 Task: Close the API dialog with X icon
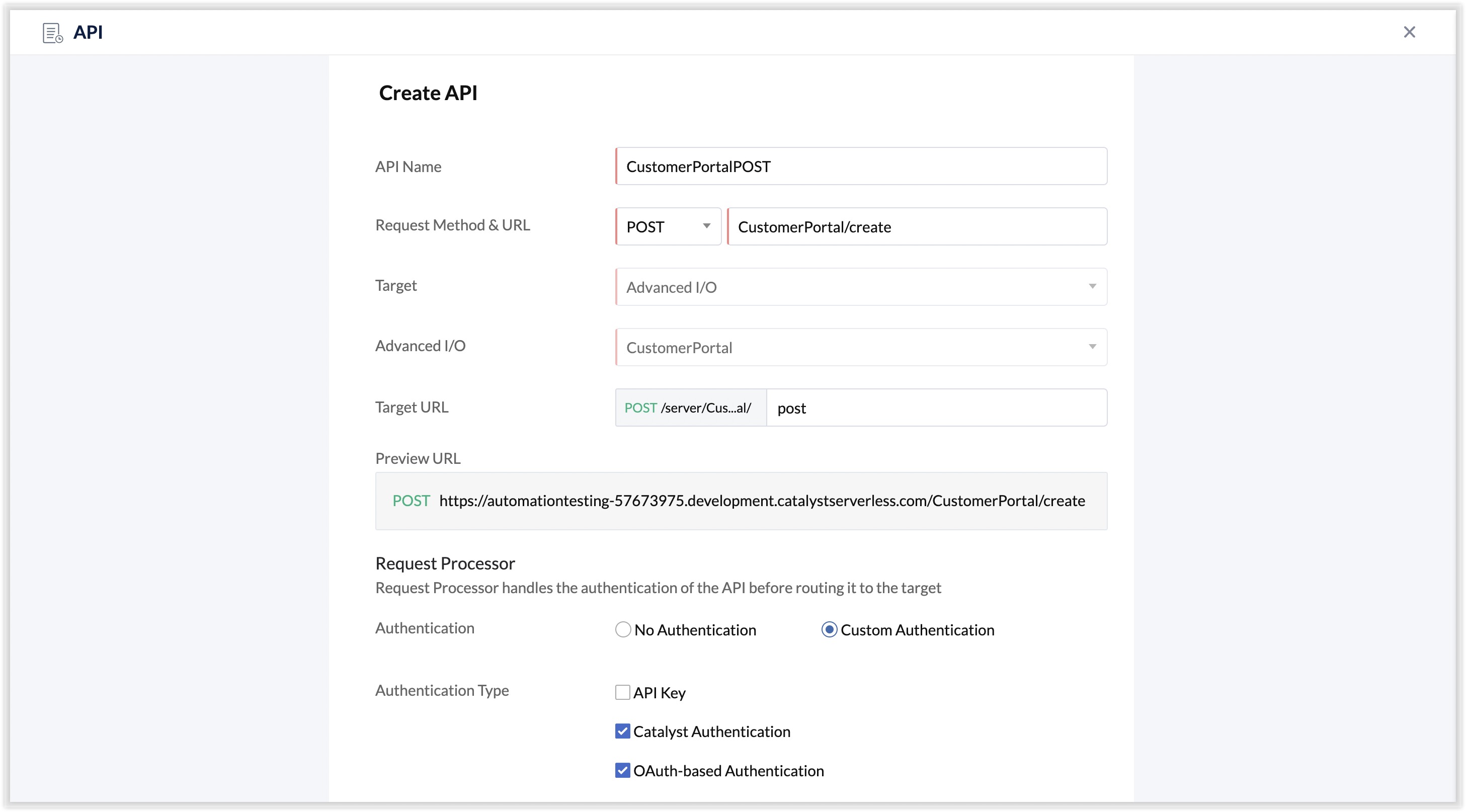pyautogui.click(x=1409, y=32)
